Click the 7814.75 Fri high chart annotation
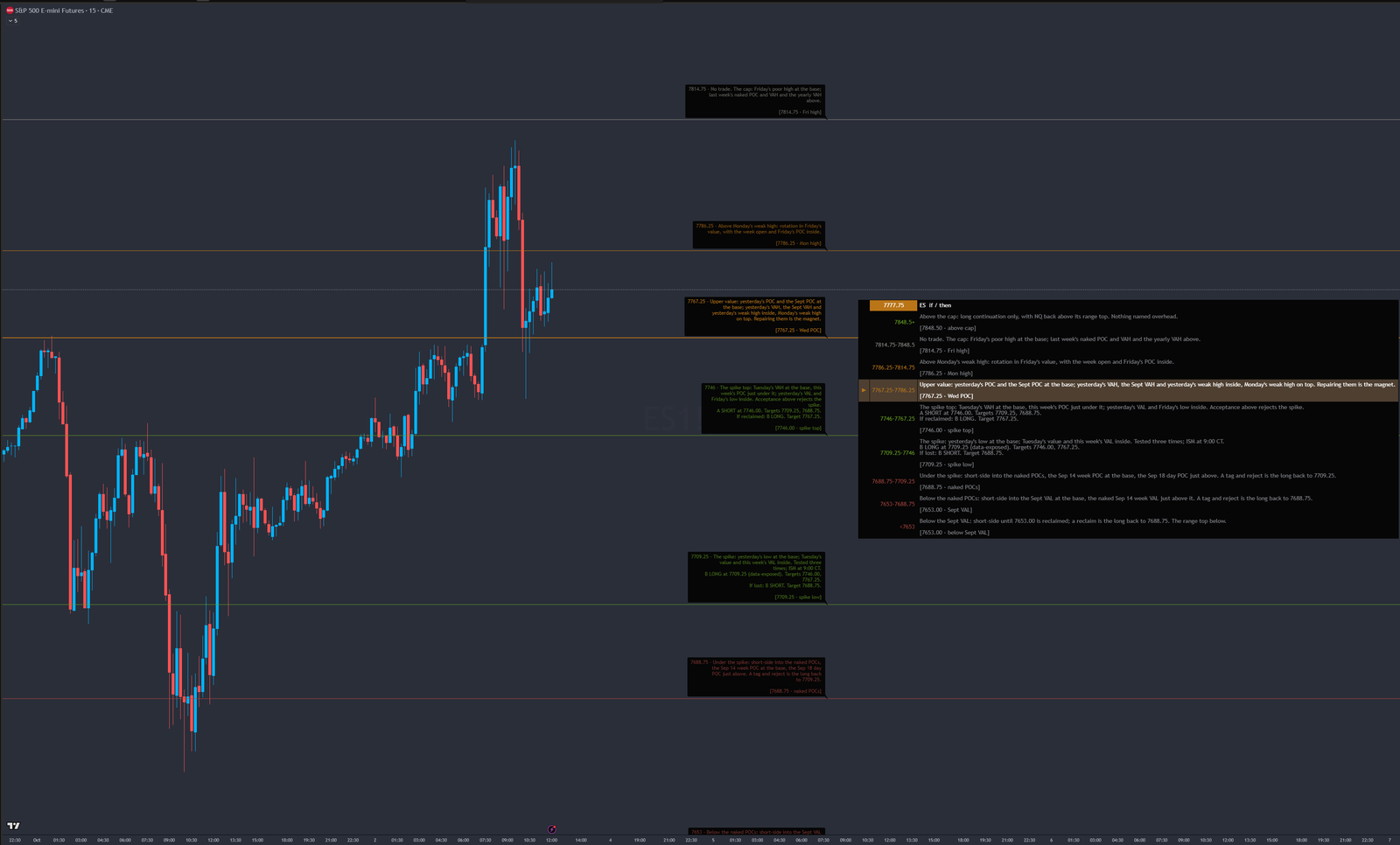1400x845 pixels. click(x=755, y=101)
